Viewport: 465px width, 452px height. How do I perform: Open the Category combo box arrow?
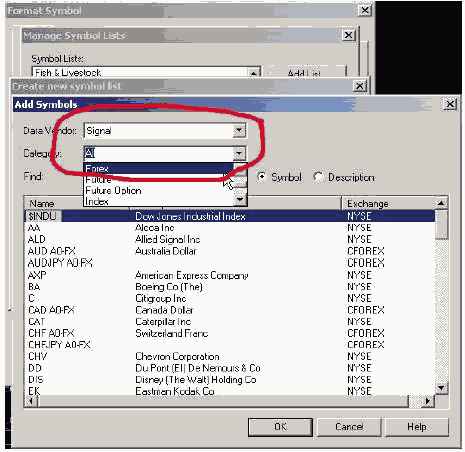(239, 153)
